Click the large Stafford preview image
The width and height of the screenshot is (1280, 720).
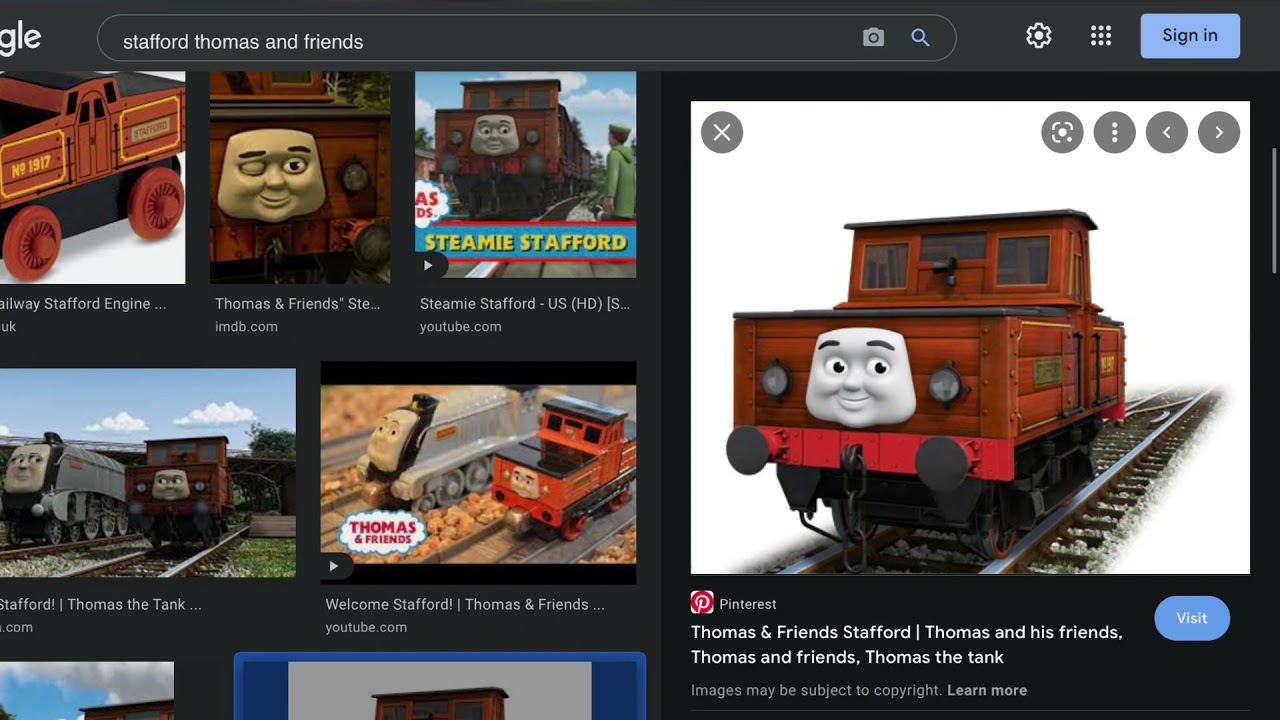point(970,338)
